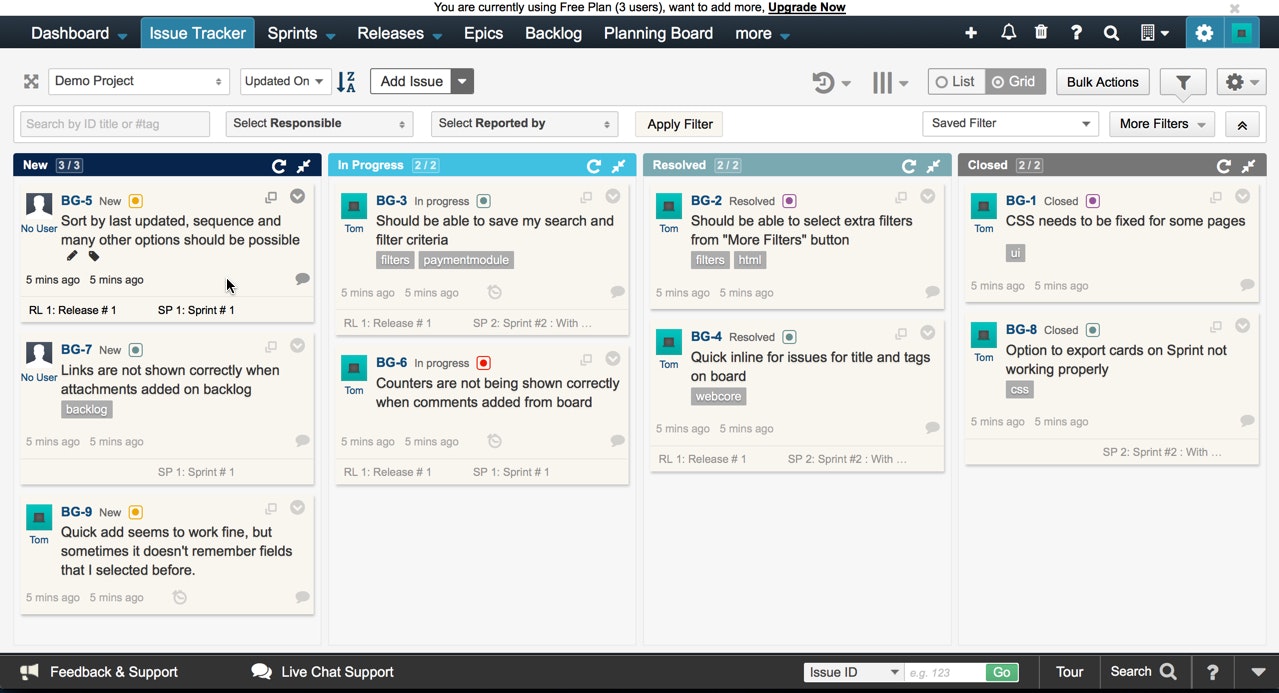Click the Add Issue button

(411, 81)
